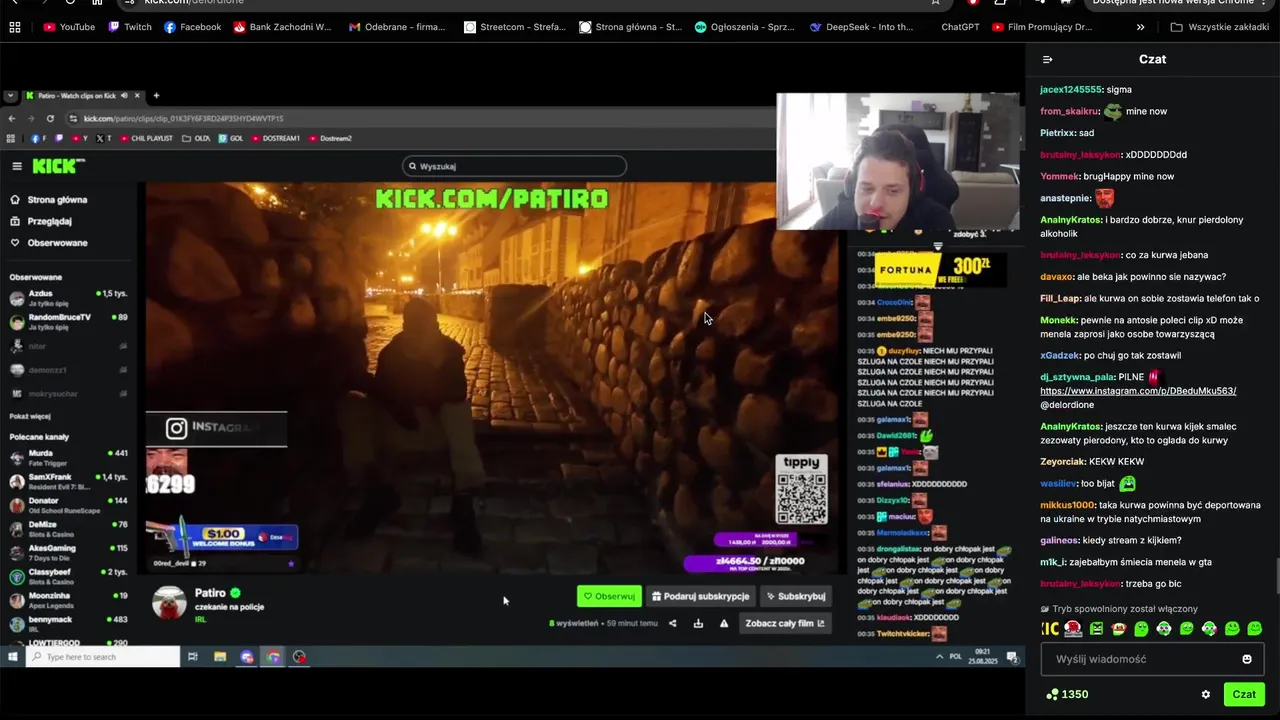Viewport: 1280px width, 720px height.
Task: Click the Windows Start button
Action: point(12,657)
